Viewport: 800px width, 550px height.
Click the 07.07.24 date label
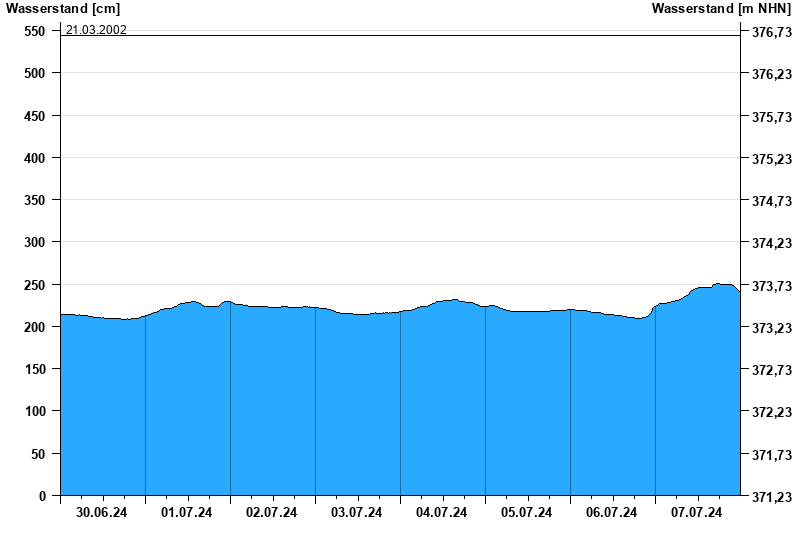coord(697,513)
